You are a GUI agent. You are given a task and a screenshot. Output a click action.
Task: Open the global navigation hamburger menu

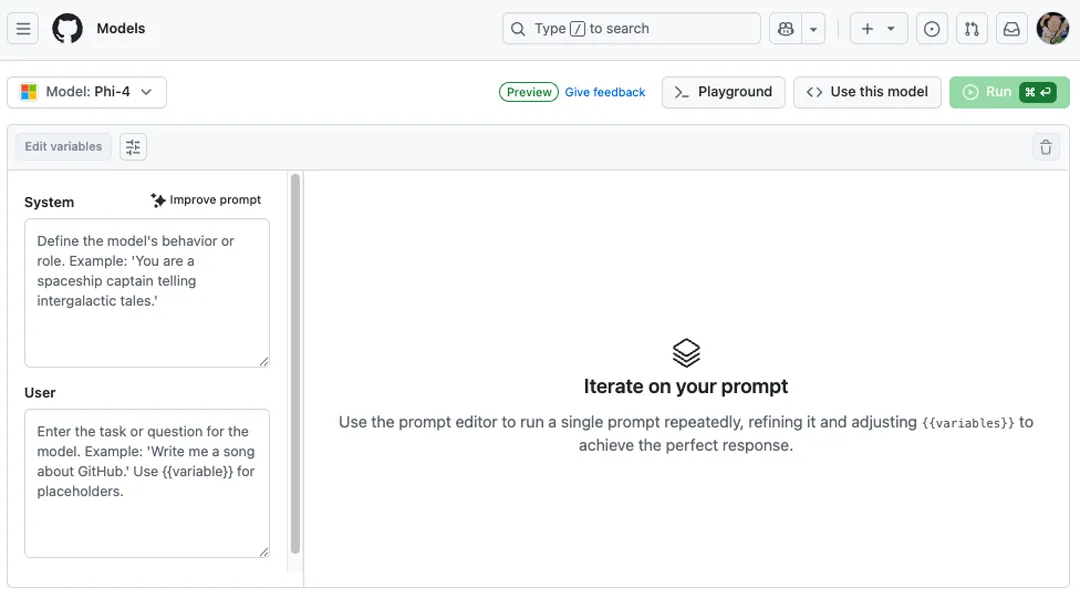click(x=23, y=28)
